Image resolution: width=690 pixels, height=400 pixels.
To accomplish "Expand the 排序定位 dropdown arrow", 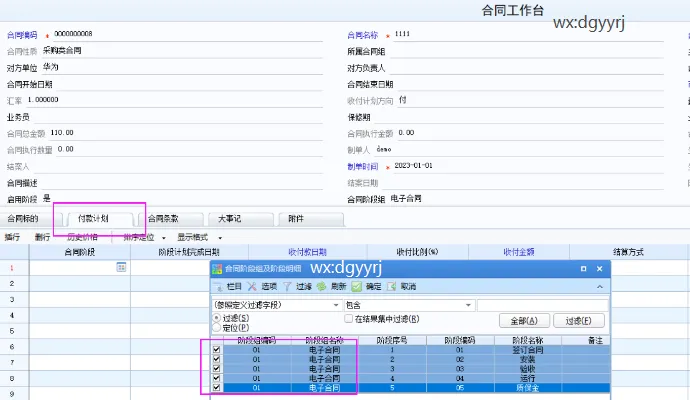I will pyautogui.click(x=164, y=238).
